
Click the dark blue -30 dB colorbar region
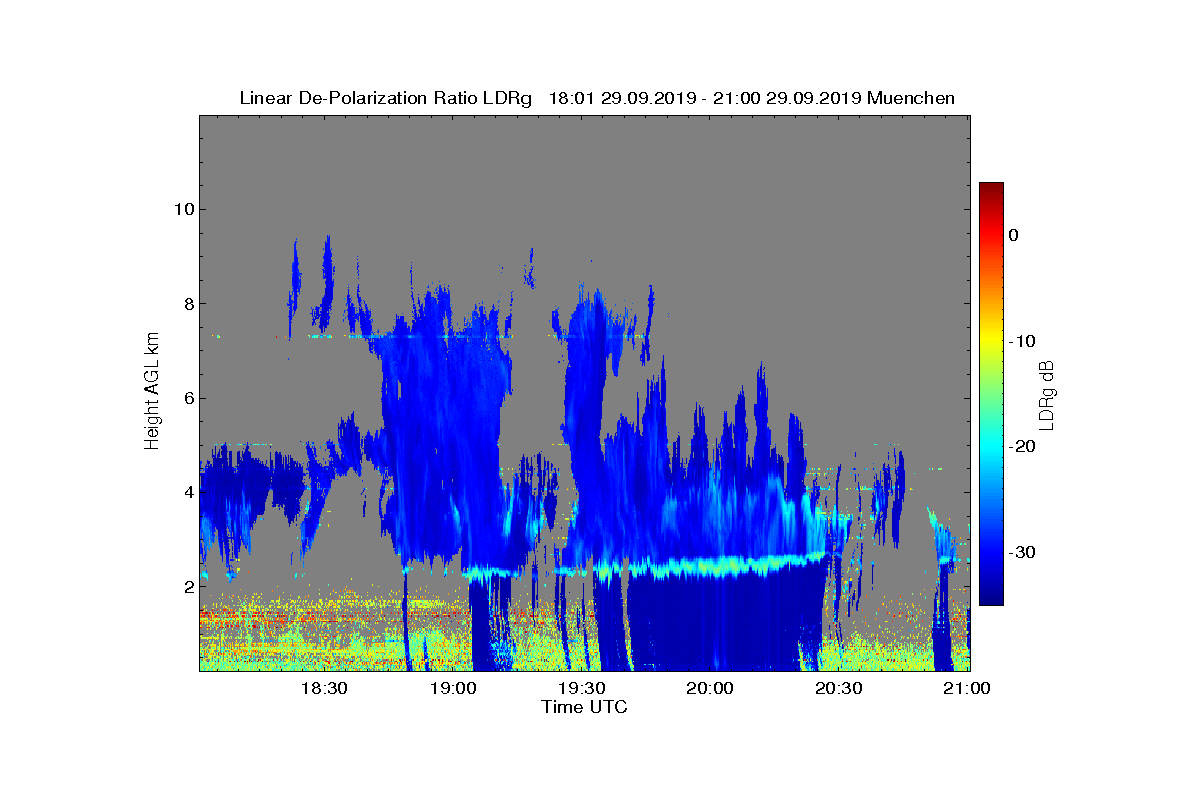point(991,553)
